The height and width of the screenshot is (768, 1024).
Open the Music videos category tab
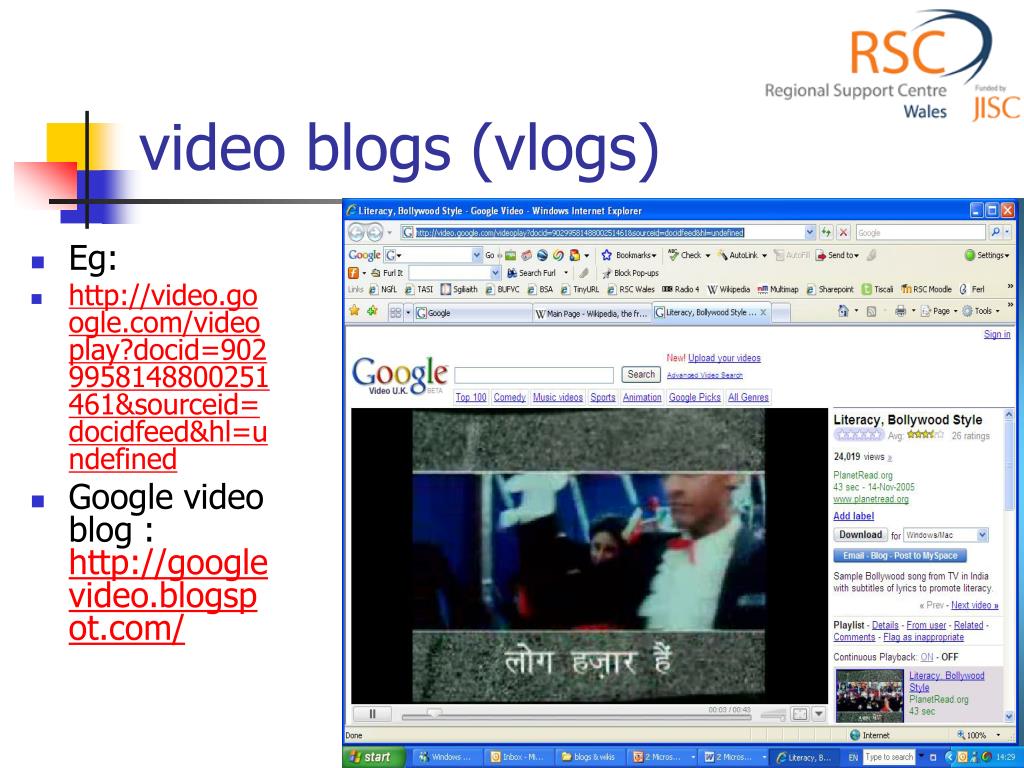[x=558, y=397]
